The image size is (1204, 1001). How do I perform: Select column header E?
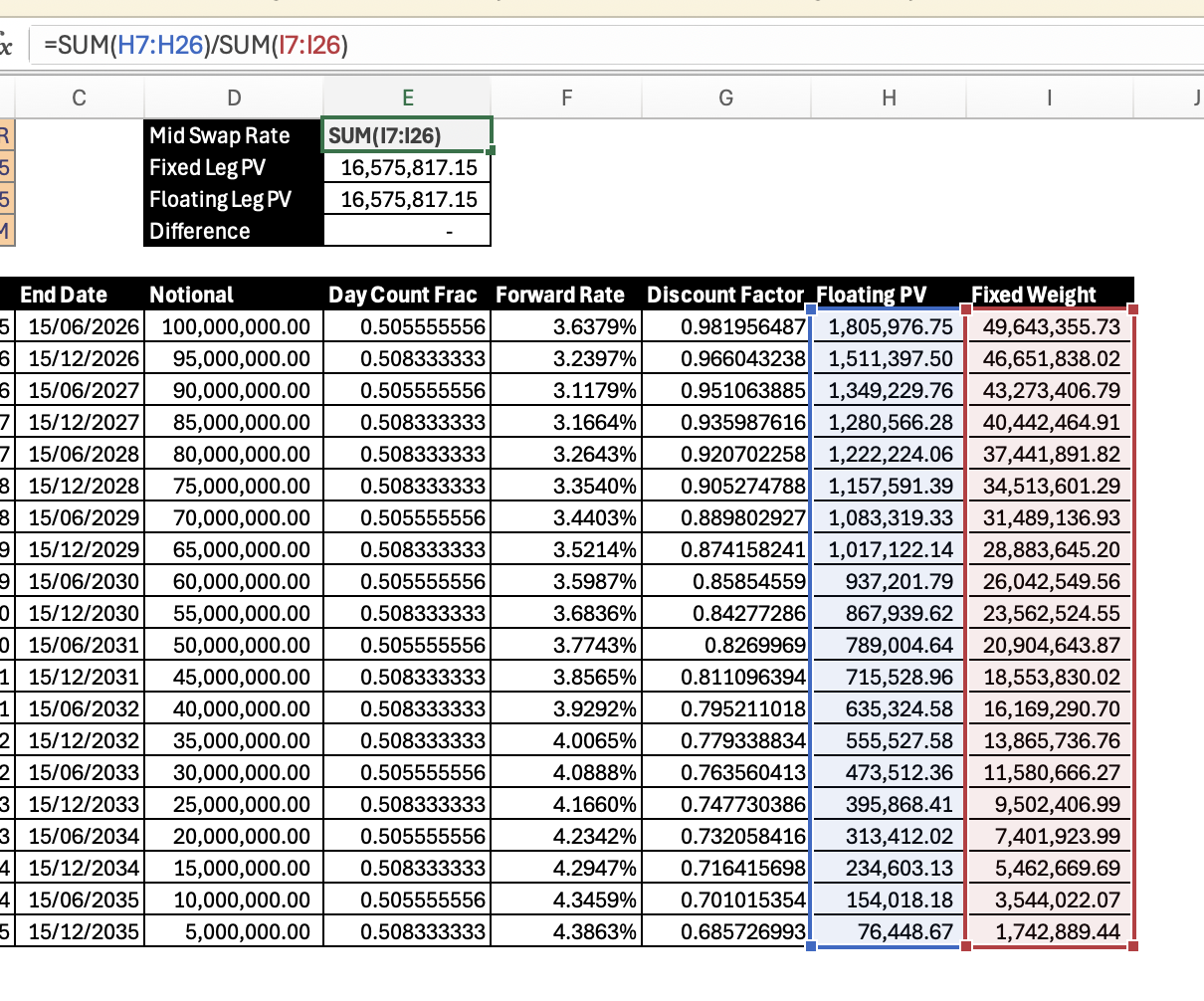pyautogui.click(x=407, y=97)
